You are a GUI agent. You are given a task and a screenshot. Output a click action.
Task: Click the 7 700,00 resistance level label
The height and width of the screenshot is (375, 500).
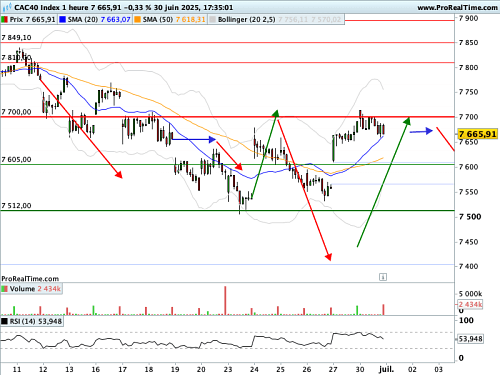[16, 112]
